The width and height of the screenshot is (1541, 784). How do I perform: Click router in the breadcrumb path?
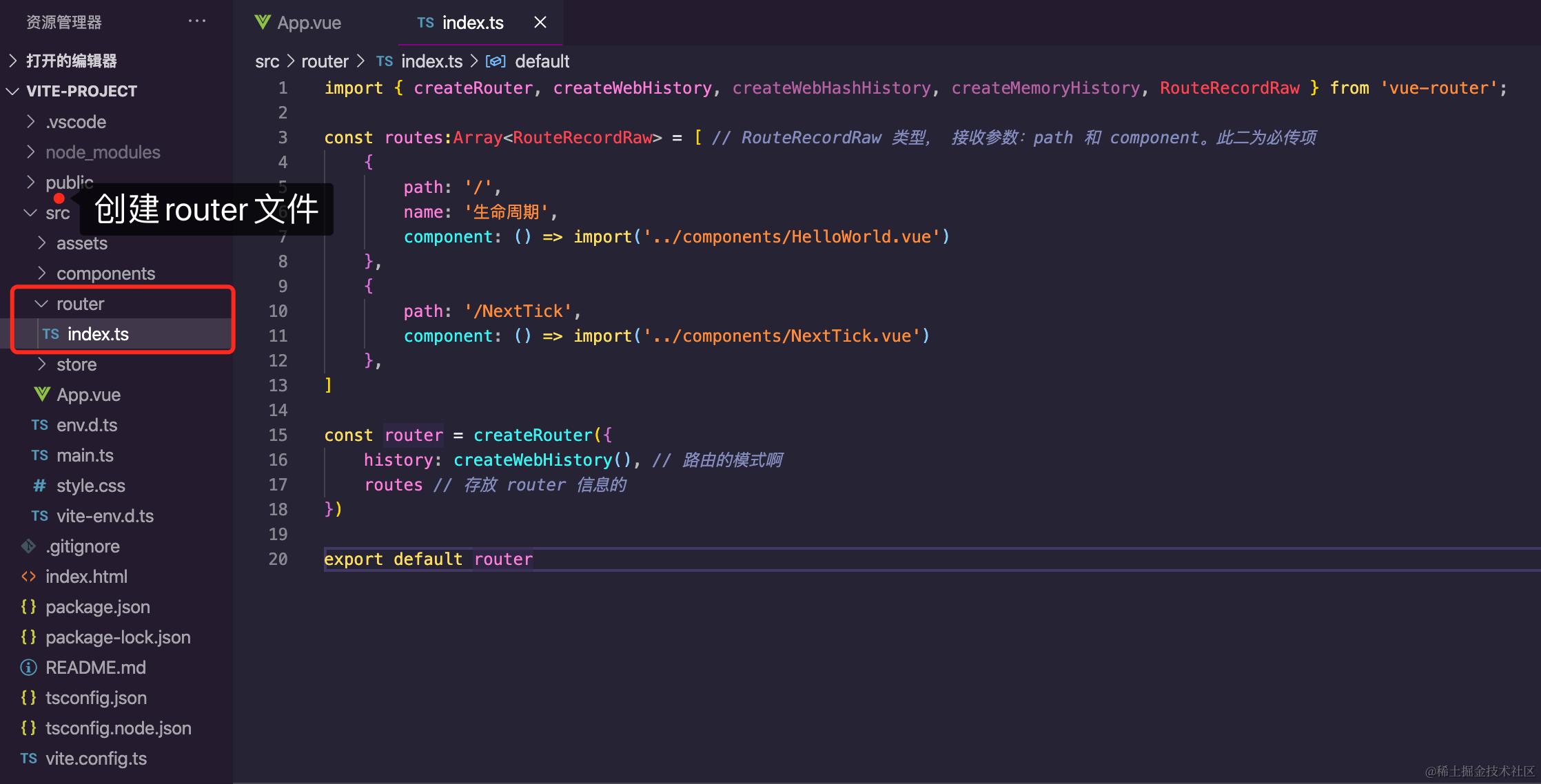(325, 61)
